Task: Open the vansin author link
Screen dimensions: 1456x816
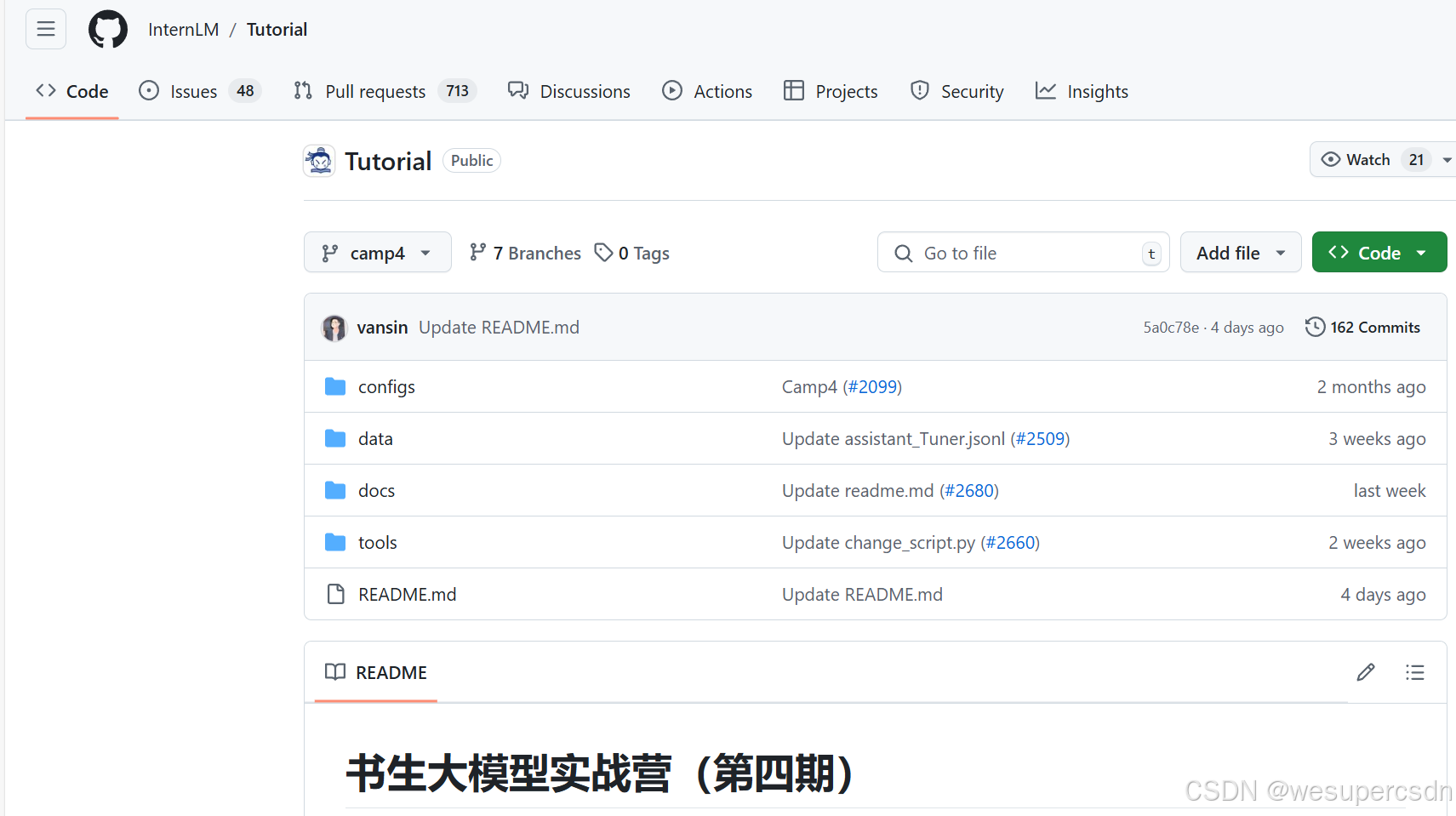Action: 382,328
